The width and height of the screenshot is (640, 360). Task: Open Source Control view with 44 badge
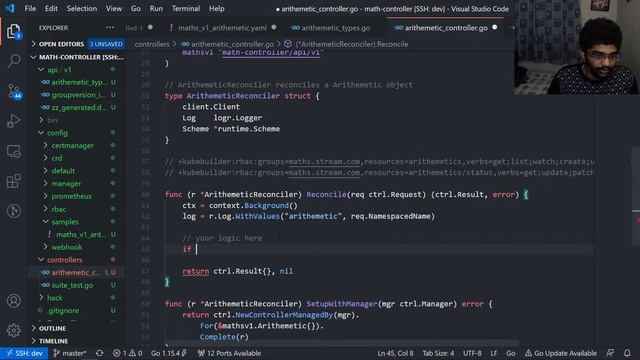point(14,91)
